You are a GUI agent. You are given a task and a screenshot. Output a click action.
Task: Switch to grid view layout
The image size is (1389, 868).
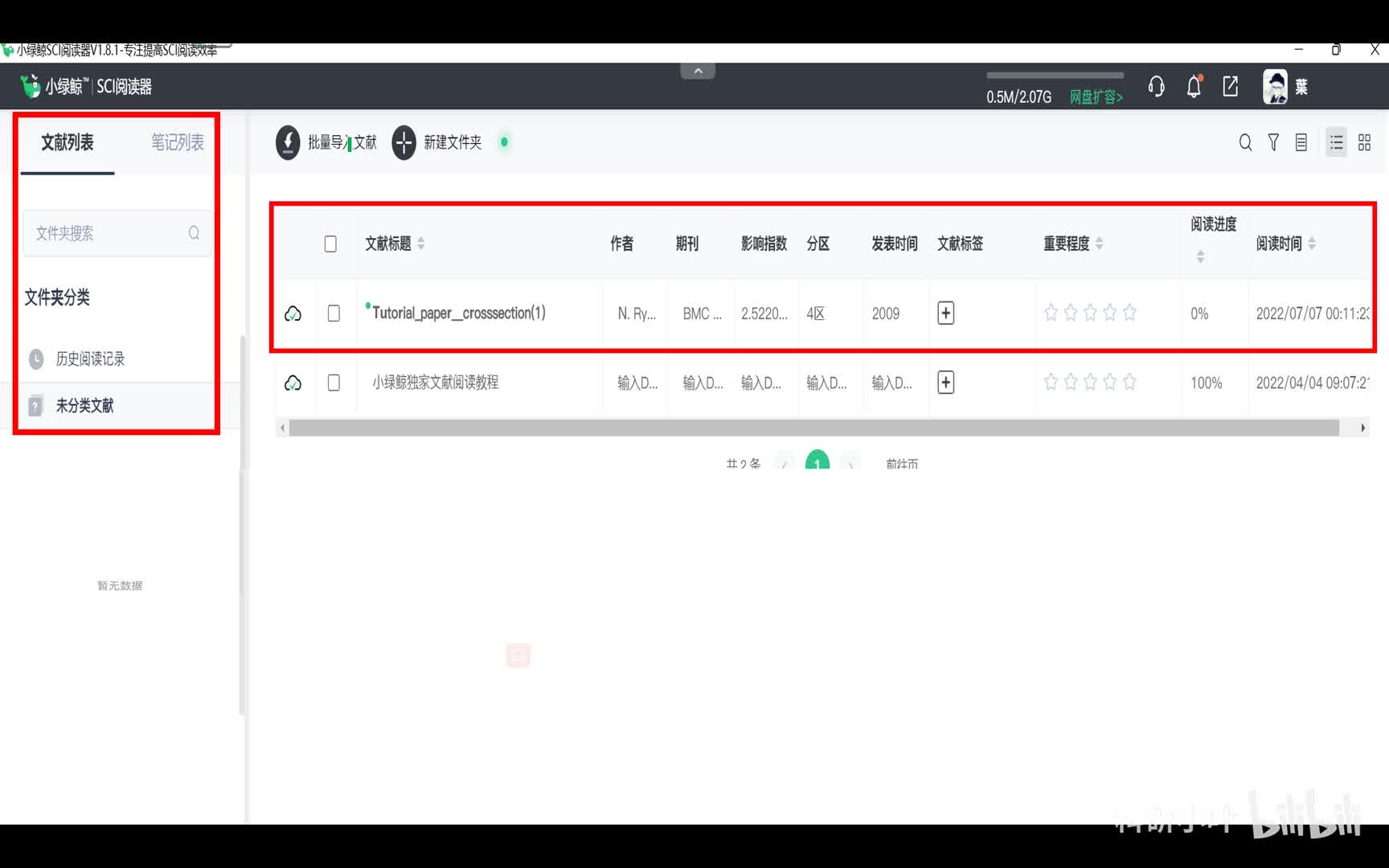[1364, 142]
